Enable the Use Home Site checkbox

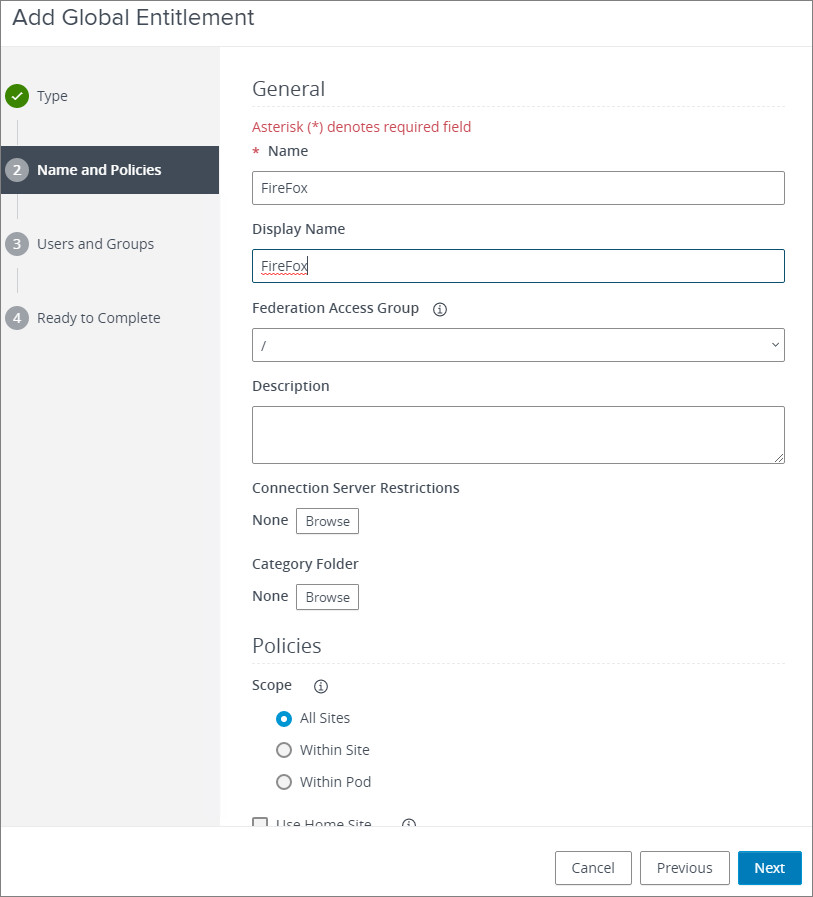tap(261, 823)
